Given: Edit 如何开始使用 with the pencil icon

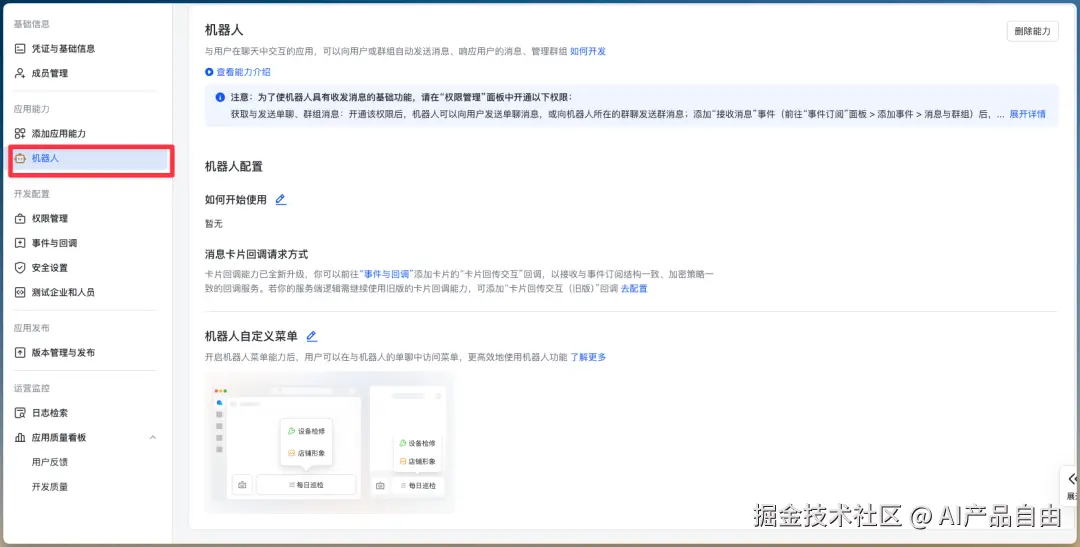Looking at the screenshot, I should pos(280,200).
